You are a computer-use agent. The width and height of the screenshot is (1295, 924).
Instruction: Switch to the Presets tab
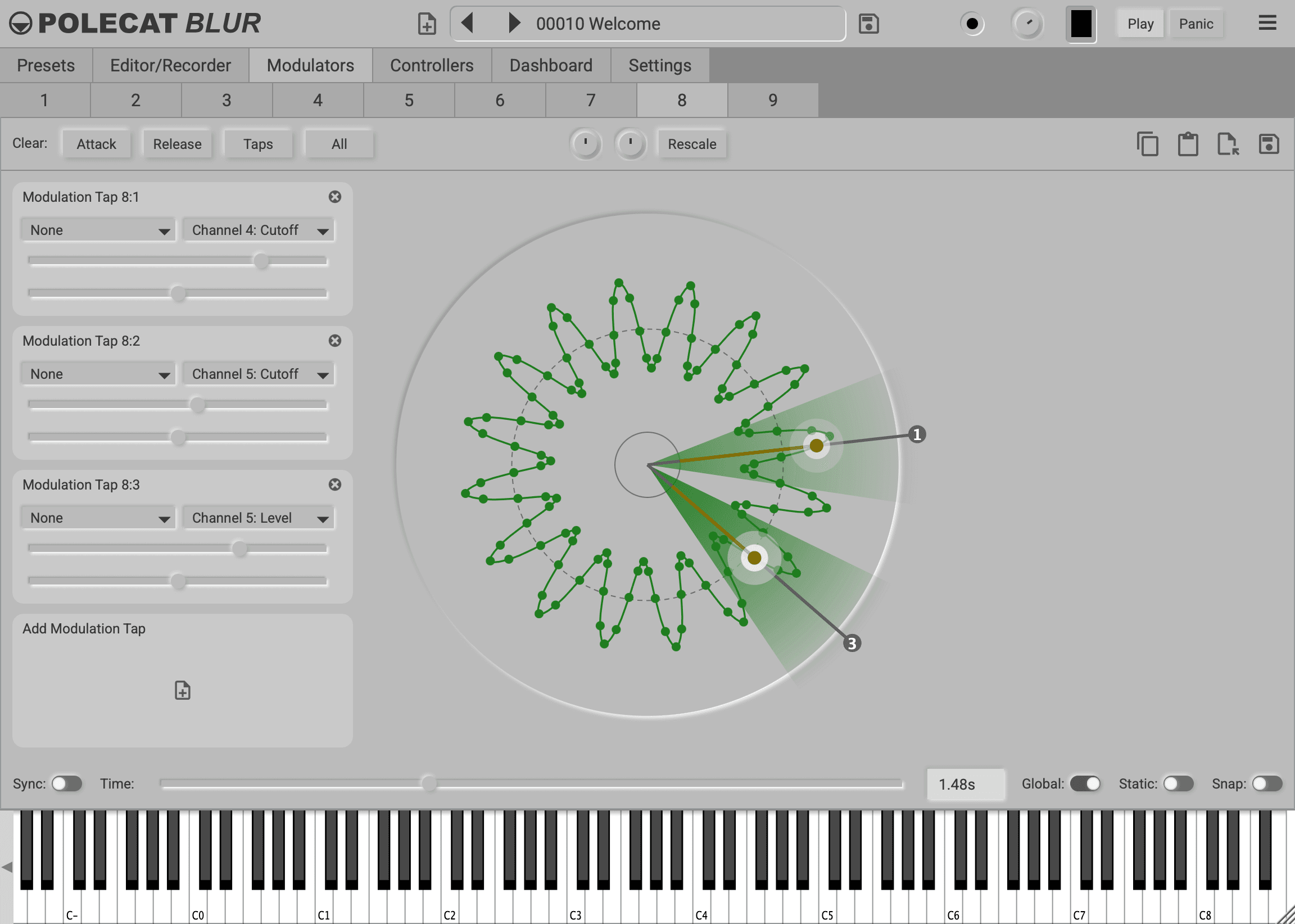46,65
